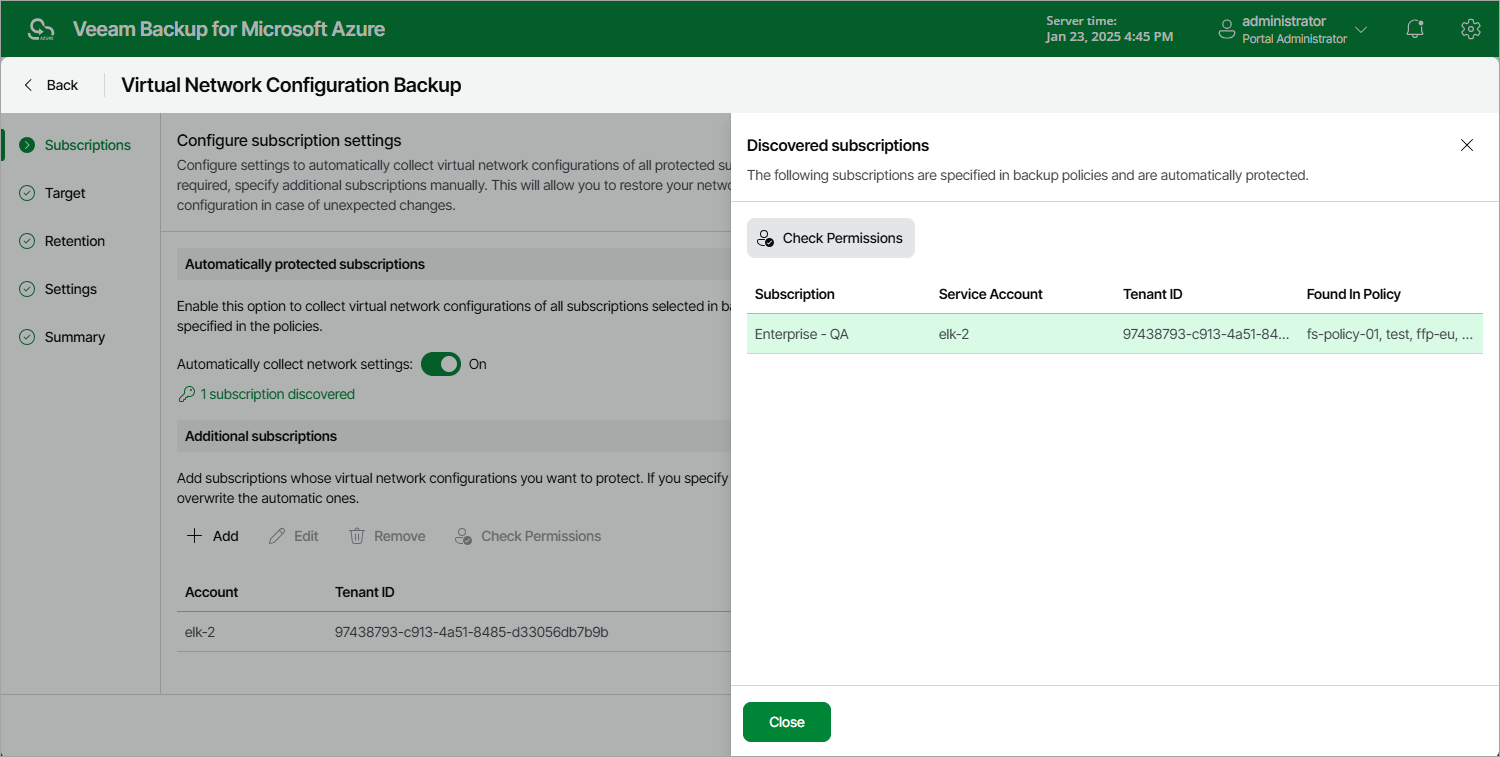The image size is (1500, 757).
Task: Click the Edit pencil icon
Action: (x=276, y=535)
